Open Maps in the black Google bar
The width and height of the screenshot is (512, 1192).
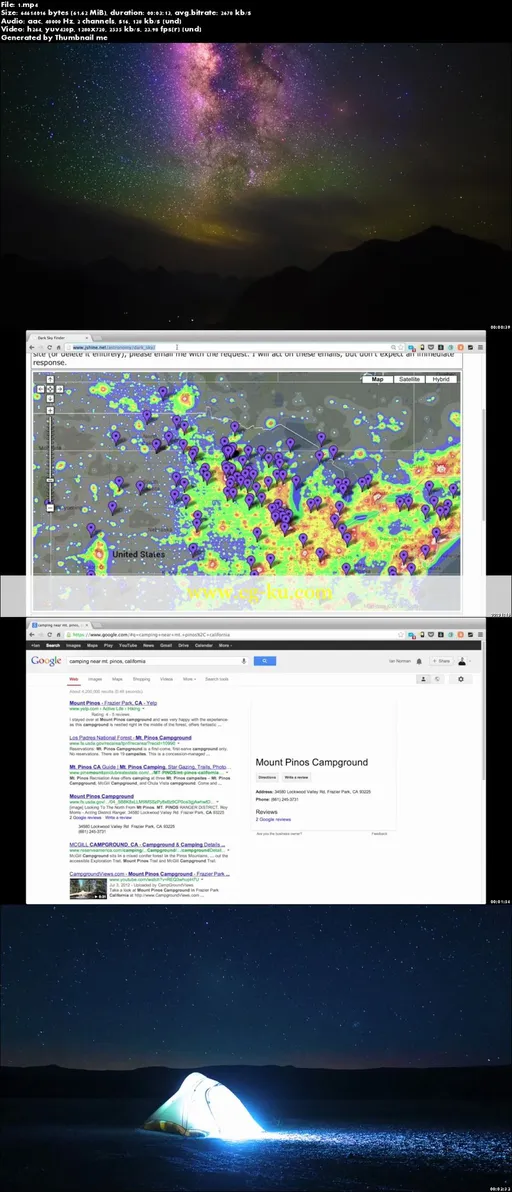point(92,645)
